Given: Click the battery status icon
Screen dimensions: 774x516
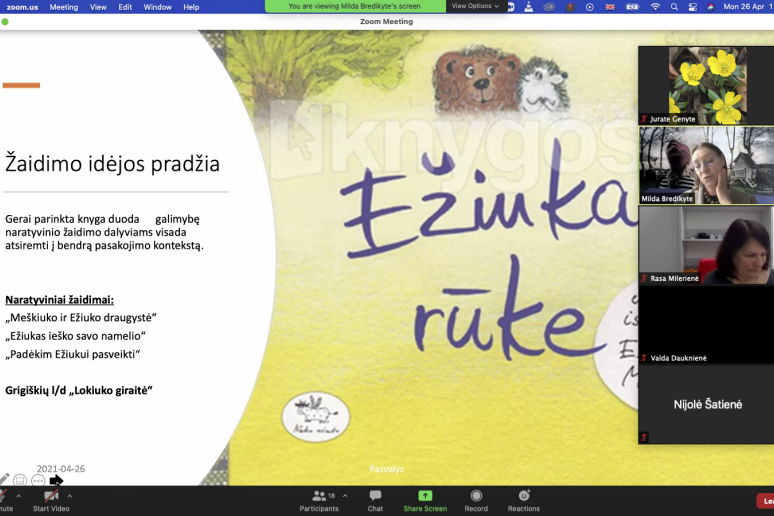Looking at the screenshot, I should pos(632,7).
